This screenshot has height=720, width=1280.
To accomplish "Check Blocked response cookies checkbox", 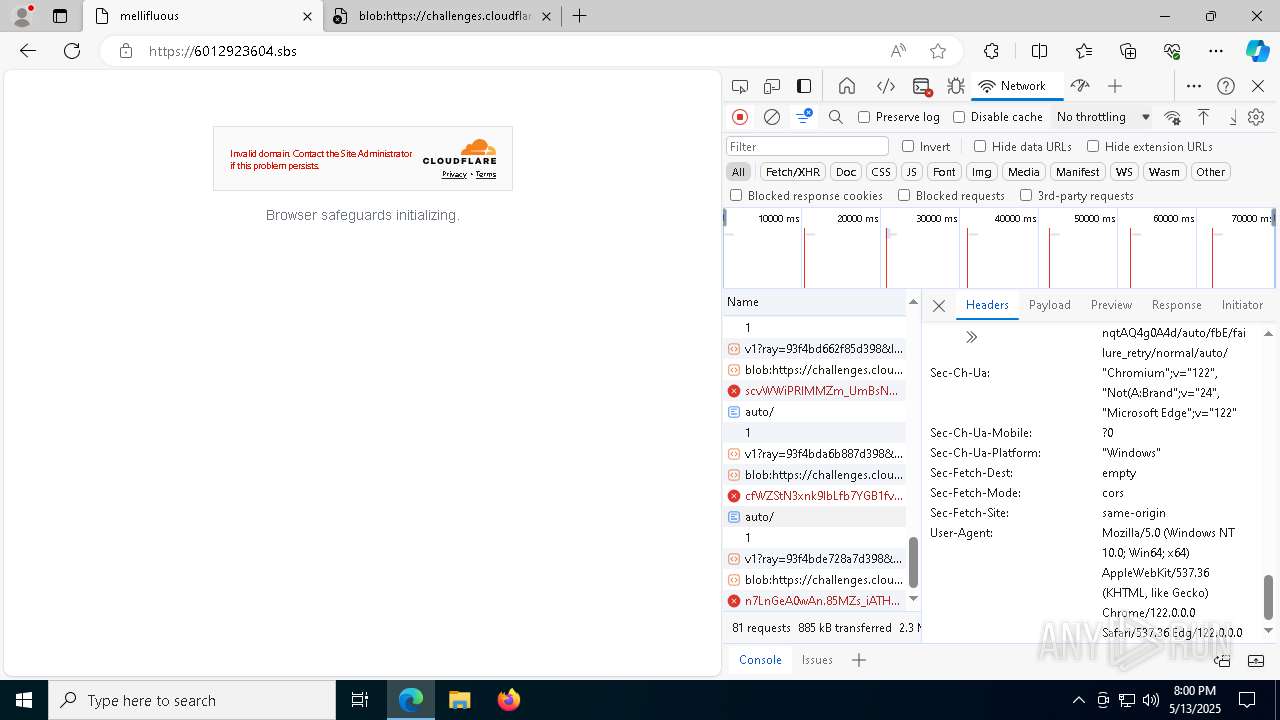I will [736, 196].
